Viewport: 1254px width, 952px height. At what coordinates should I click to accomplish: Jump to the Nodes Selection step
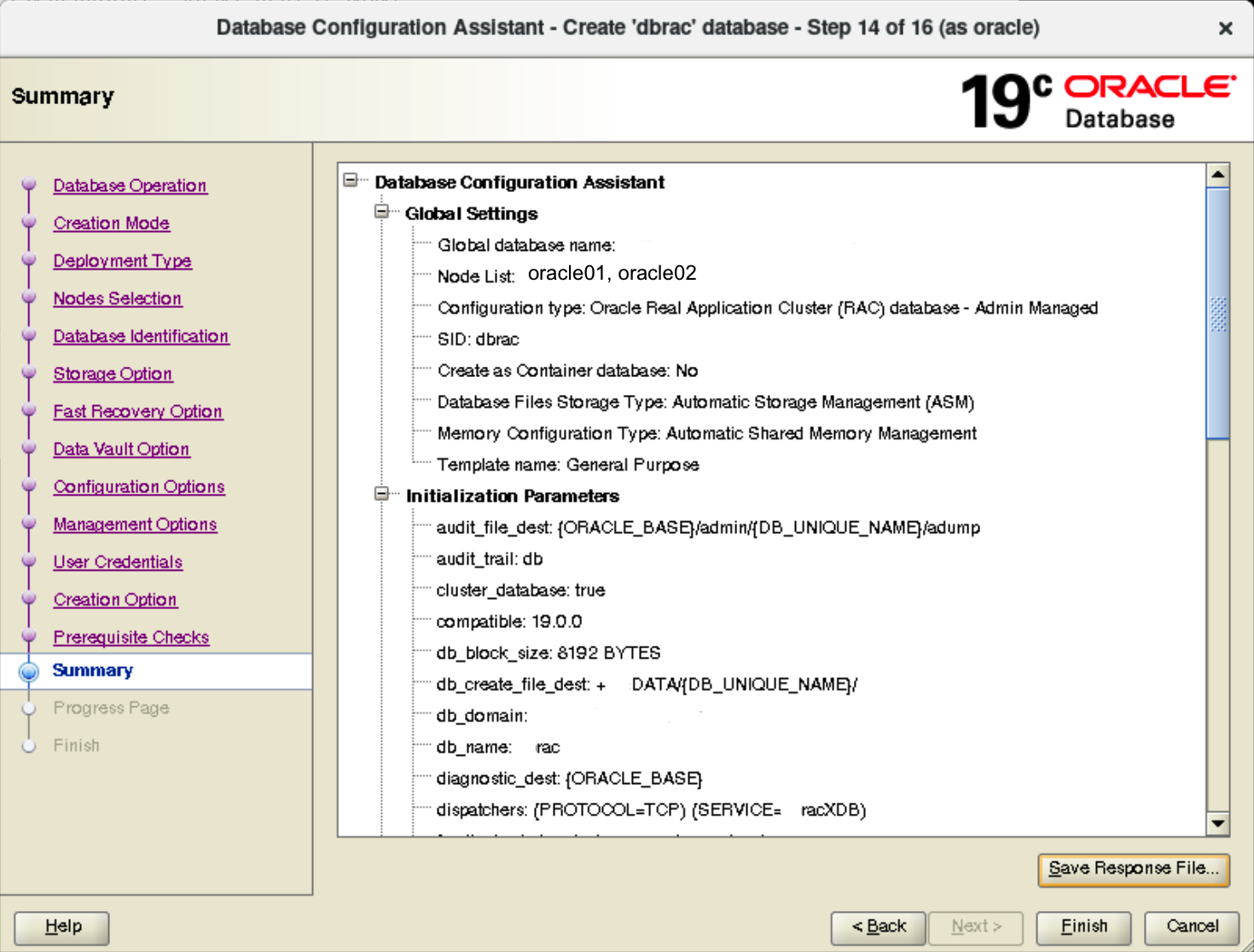point(117,298)
